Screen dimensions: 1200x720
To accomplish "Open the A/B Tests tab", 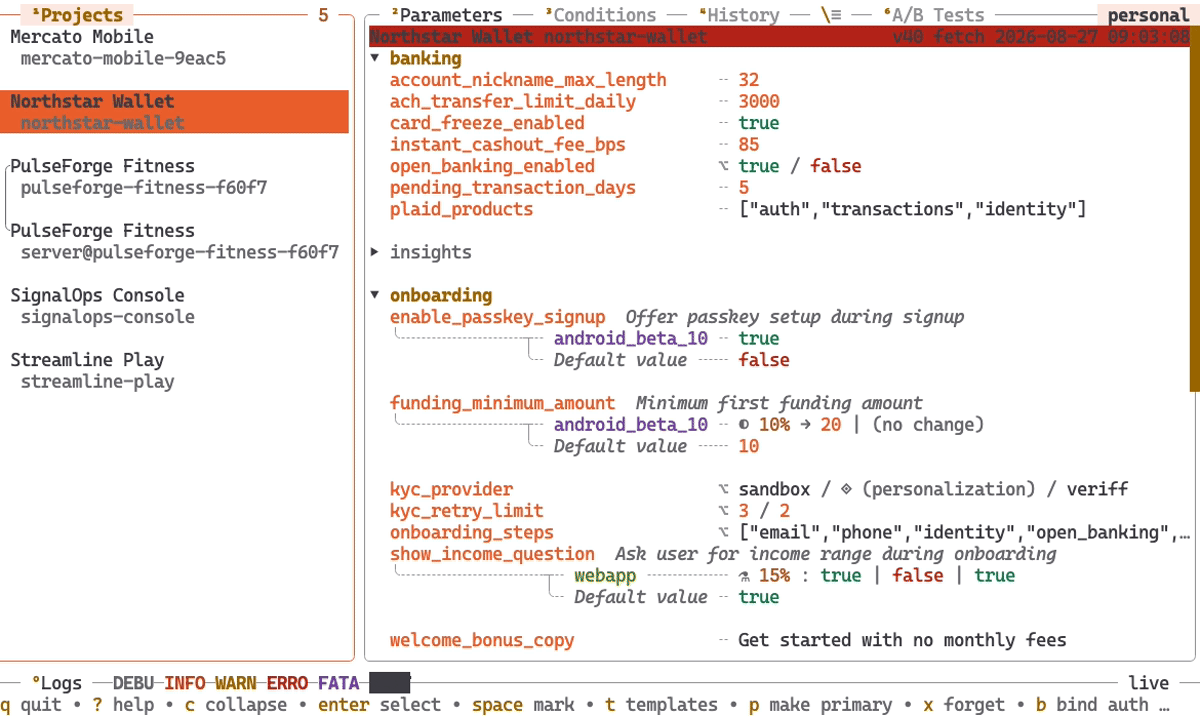I will [x=934, y=15].
